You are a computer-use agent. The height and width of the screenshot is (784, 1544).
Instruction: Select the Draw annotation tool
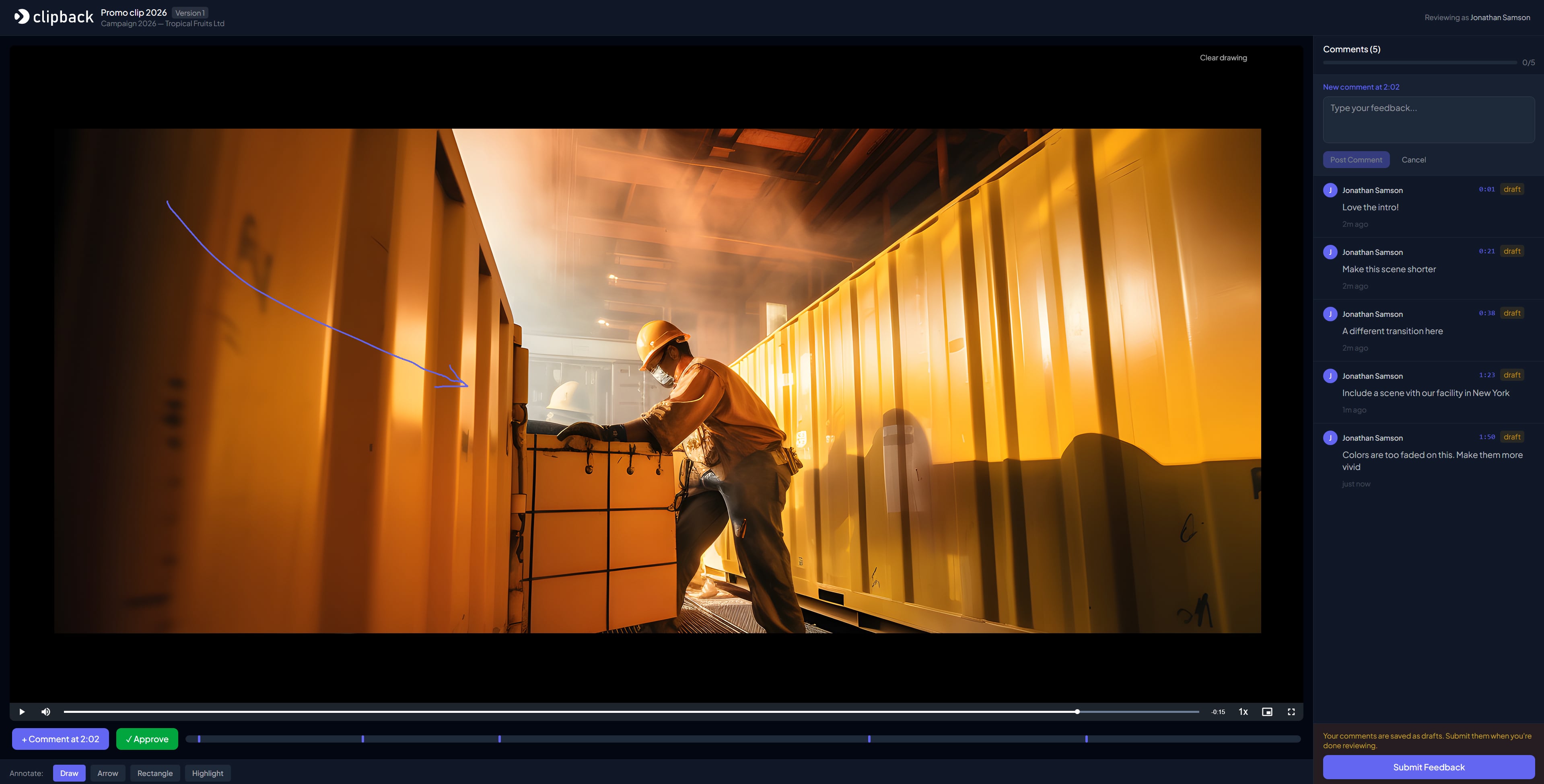pyautogui.click(x=69, y=773)
